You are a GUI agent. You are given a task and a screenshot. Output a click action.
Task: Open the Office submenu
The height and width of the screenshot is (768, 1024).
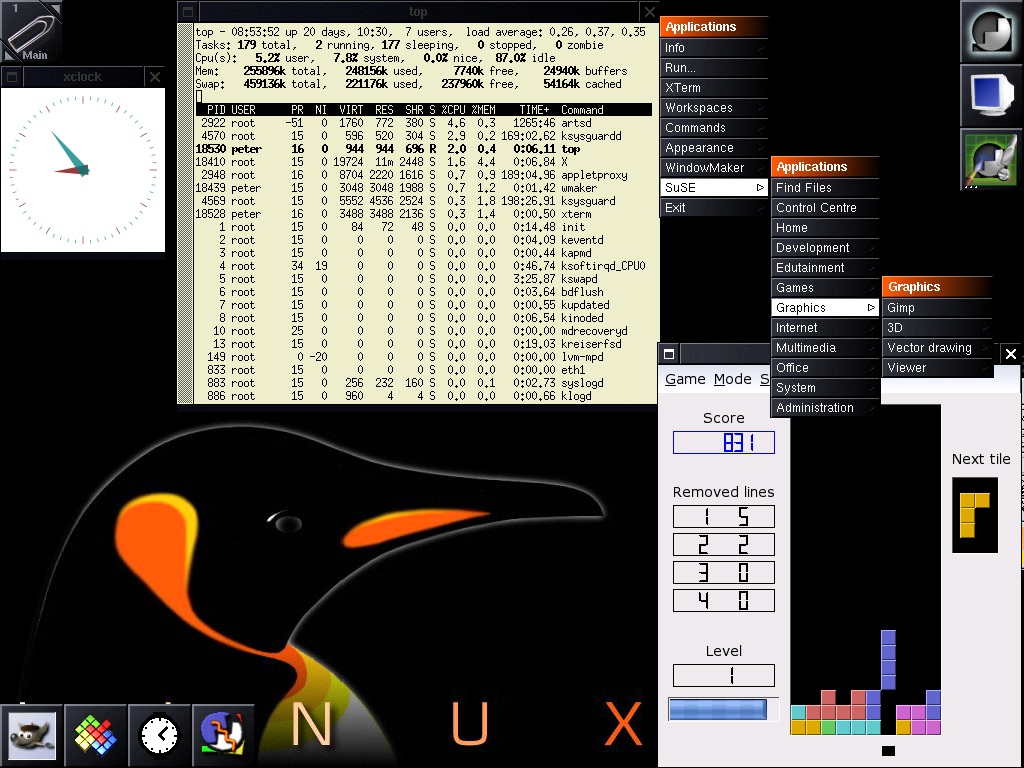click(x=825, y=368)
